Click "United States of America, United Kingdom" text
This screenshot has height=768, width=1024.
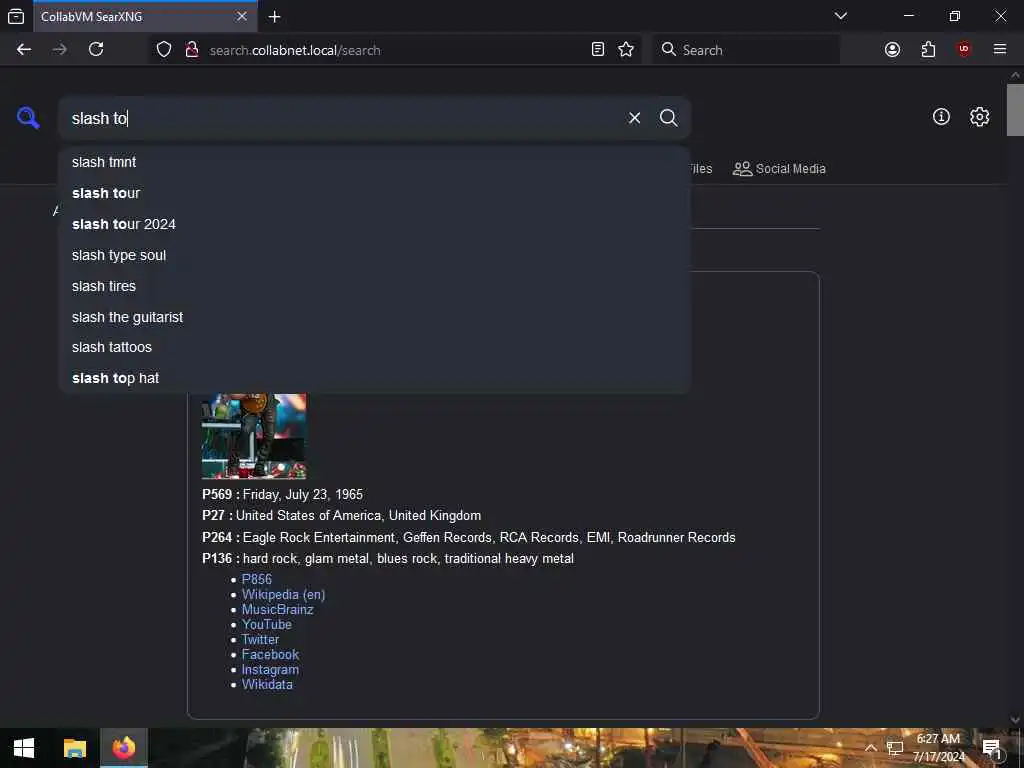(x=358, y=515)
